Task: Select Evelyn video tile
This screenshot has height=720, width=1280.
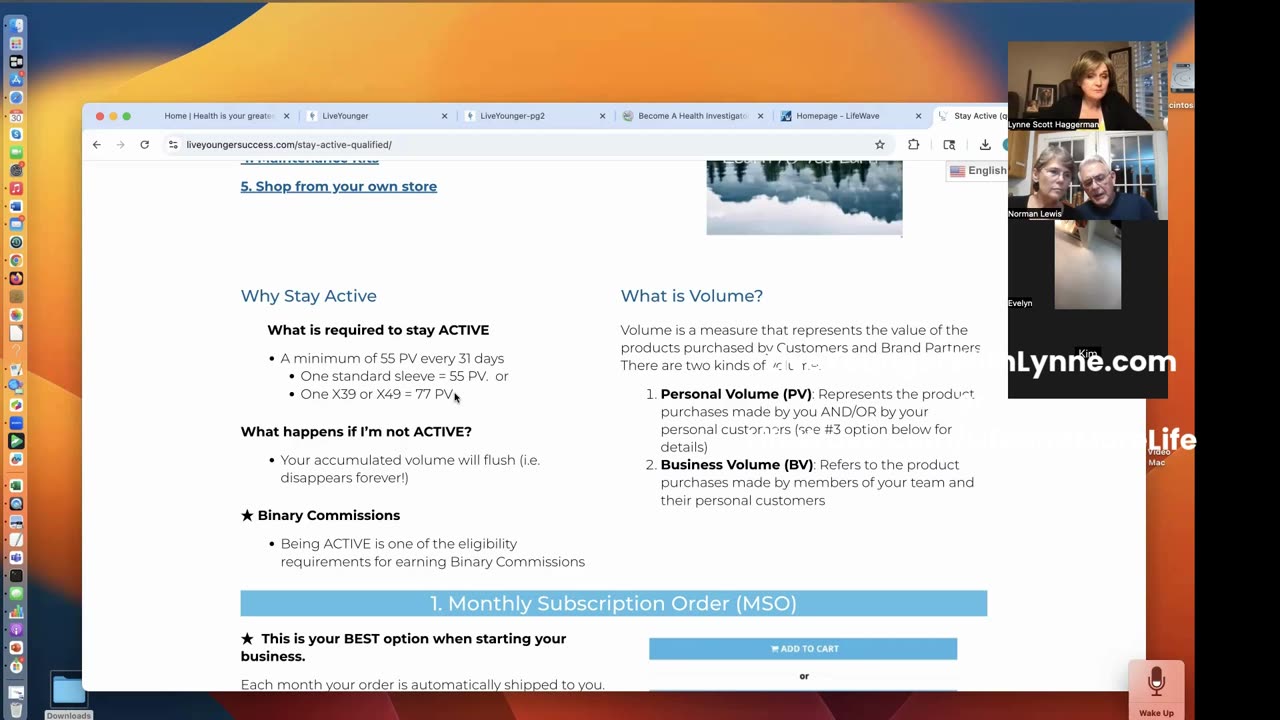Action: tap(1087, 265)
